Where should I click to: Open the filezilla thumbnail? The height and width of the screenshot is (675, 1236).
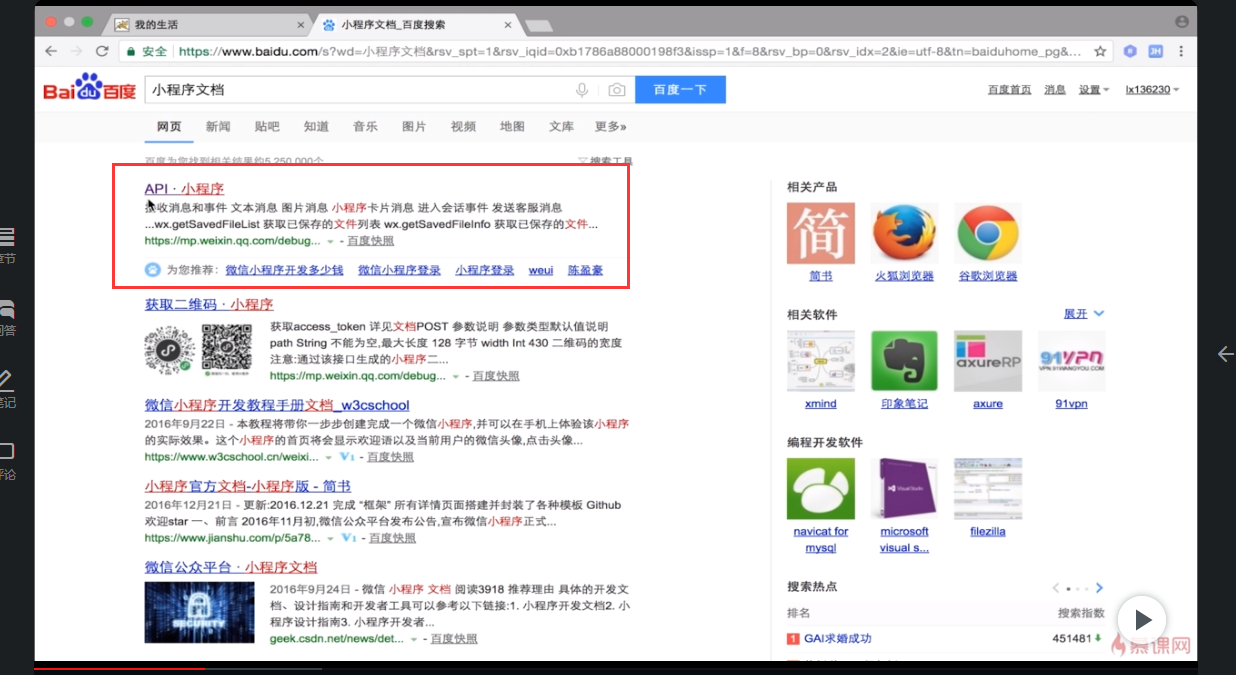(x=988, y=489)
